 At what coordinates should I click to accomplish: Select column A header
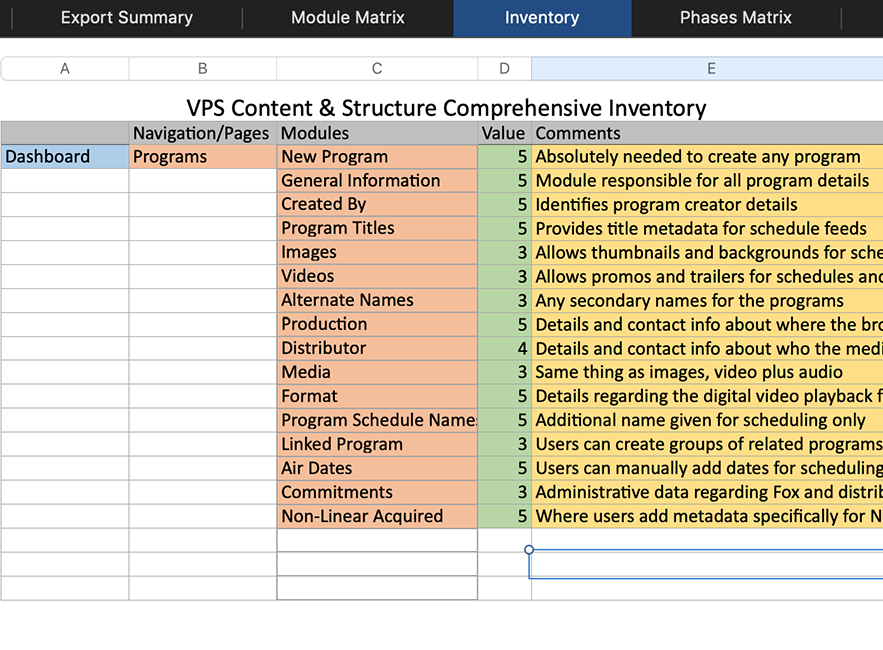(64, 68)
